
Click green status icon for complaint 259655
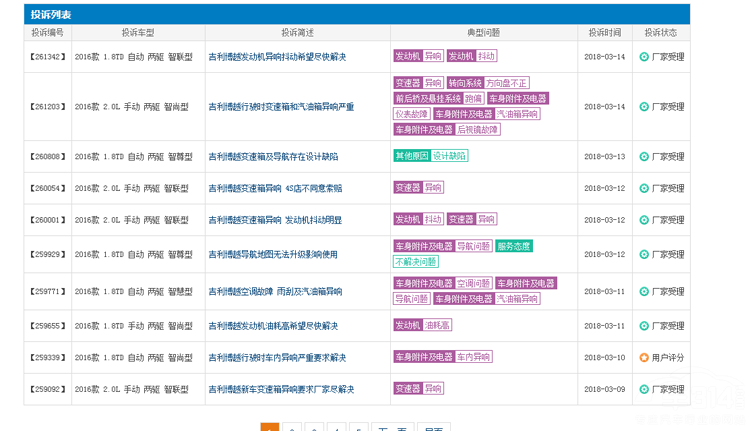644,326
